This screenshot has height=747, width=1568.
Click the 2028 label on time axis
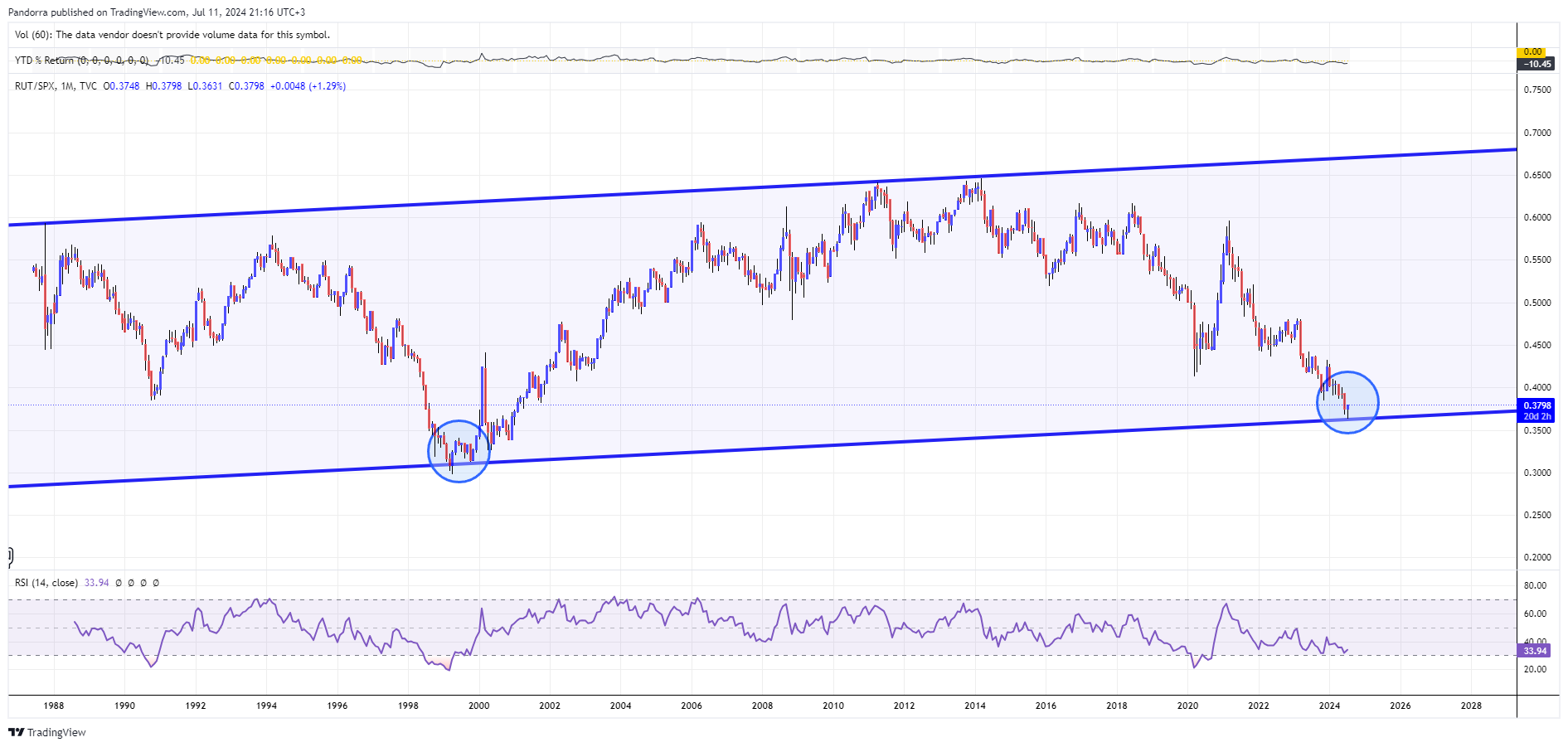click(1472, 706)
